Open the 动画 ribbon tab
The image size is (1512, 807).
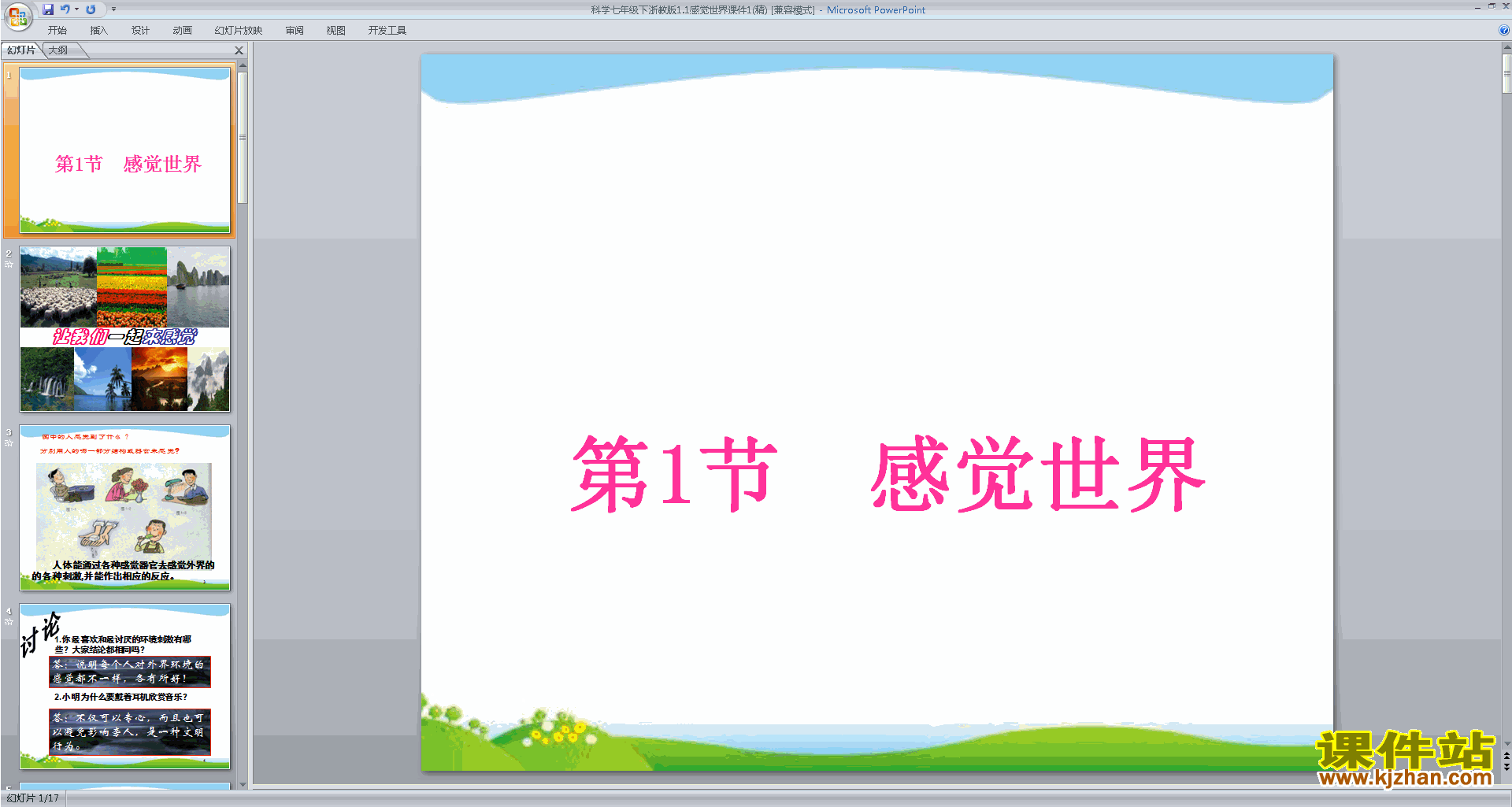coord(182,31)
